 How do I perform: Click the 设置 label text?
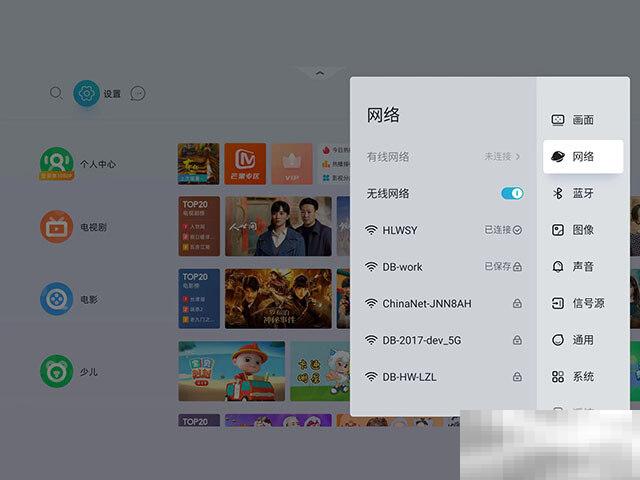pos(112,94)
